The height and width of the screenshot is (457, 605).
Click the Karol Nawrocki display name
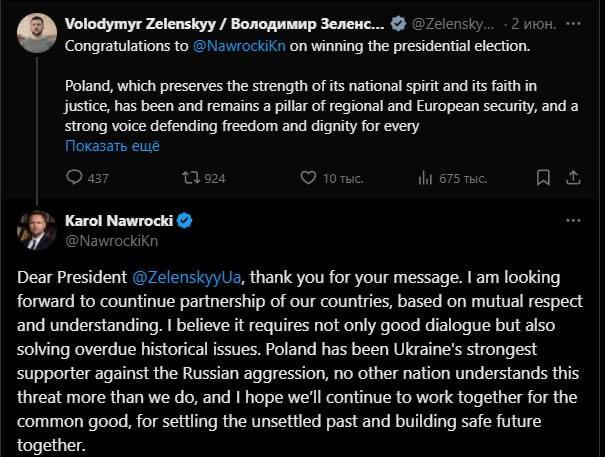pyautogui.click(x=119, y=221)
